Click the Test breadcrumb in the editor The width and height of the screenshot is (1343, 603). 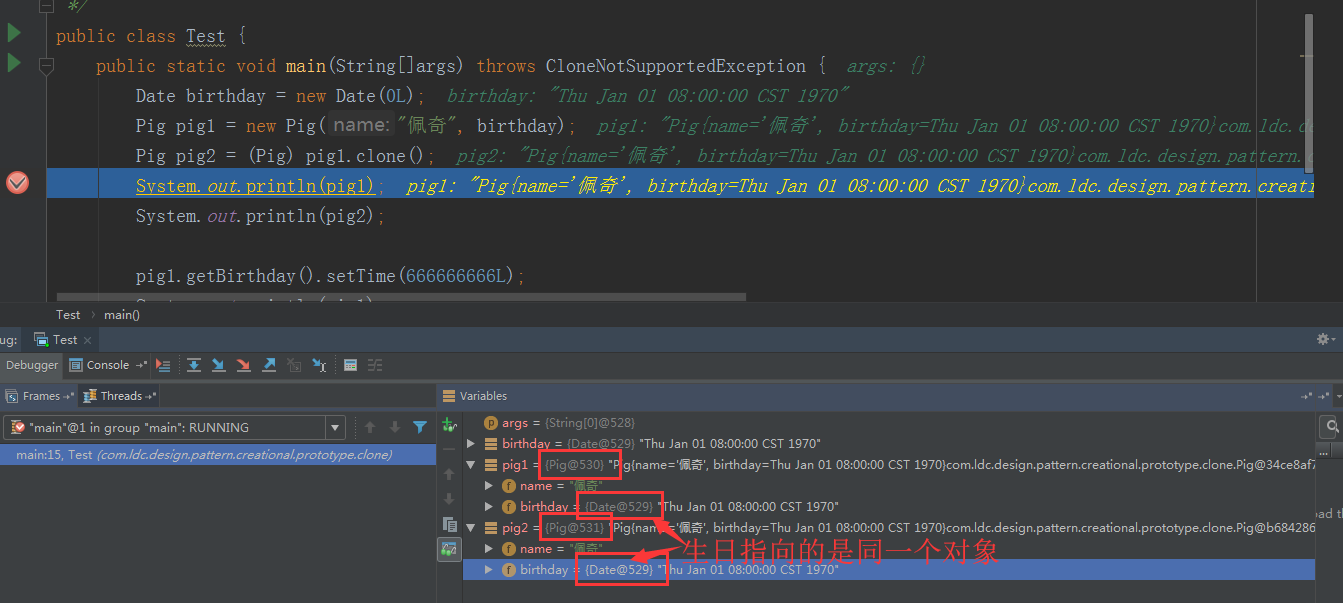pyautogui.click(x=68, y=314)
